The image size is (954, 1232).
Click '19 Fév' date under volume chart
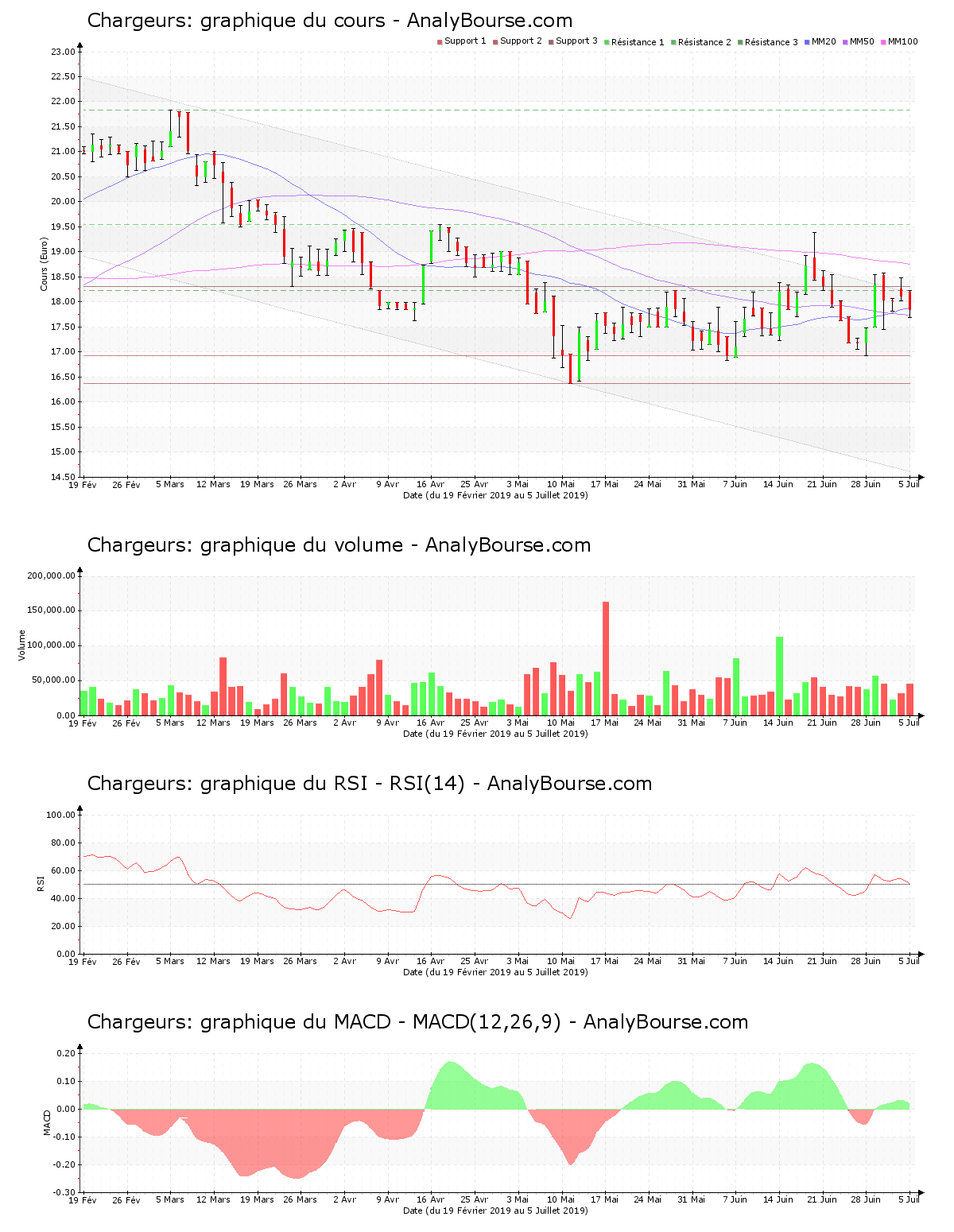point(83,723)
